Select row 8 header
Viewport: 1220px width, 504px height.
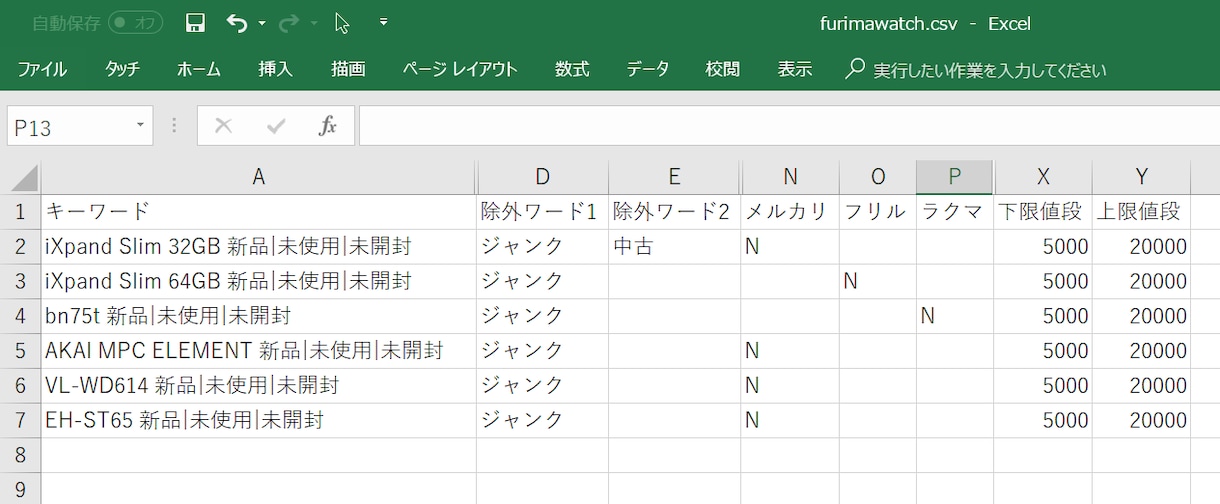pyautogui.click(x=20, y=455)
